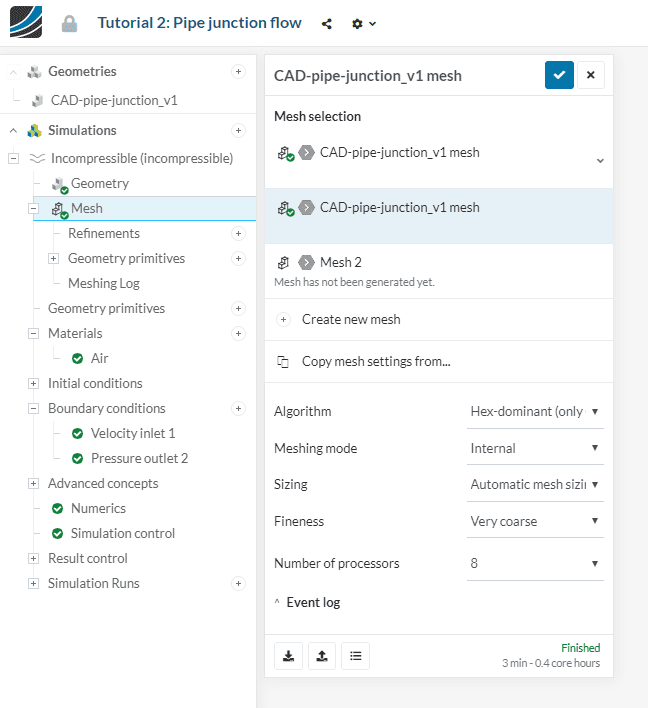This screenshot has height=708, width=648.
Task: Select Velocity inlet 1 boundary condition
Action: 132,433
